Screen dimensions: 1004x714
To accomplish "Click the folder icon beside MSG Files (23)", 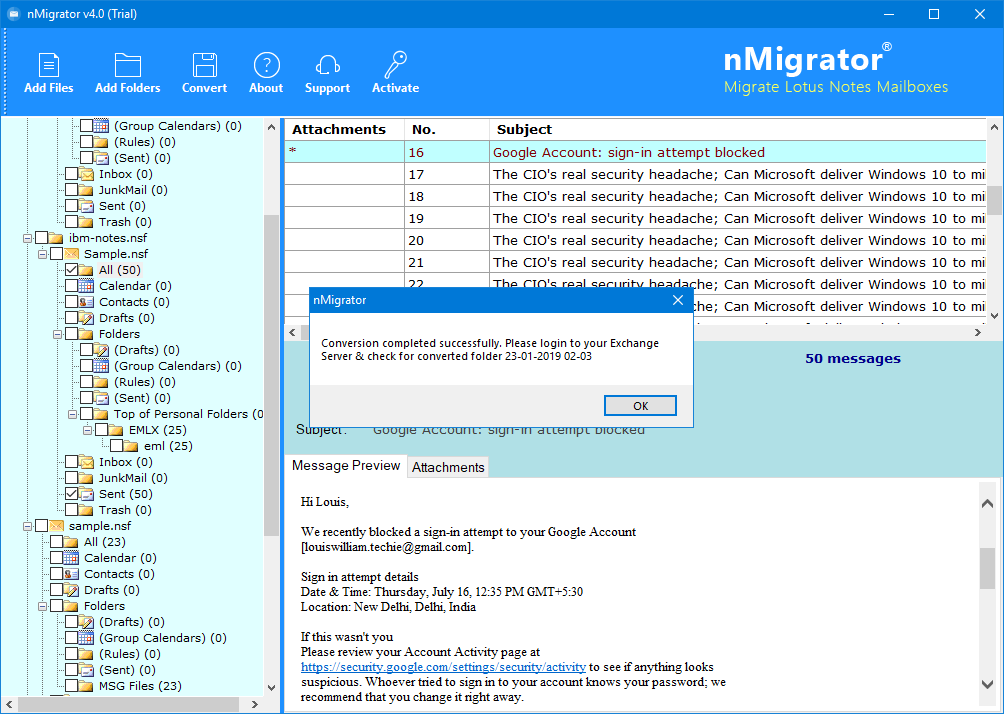I will click(x=86, y=686).
